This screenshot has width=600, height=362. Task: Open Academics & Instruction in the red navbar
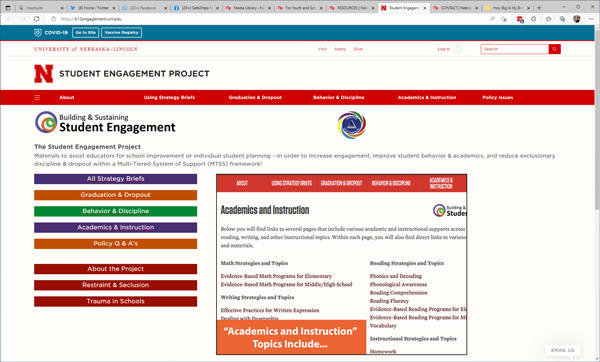coord(427,98)
